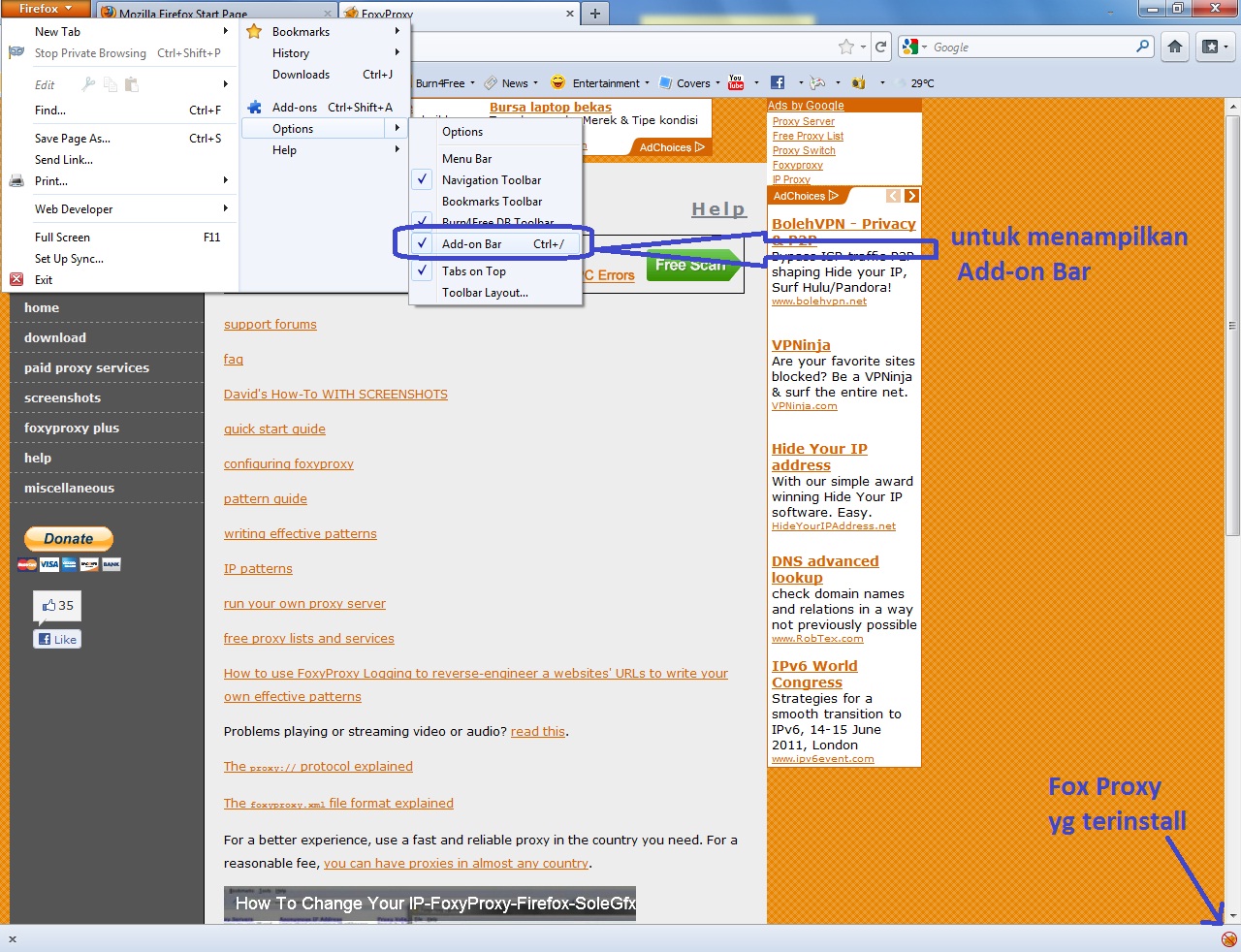This screenshot has width=1241, height=952.
Task: Open the VPNinja ad link
Action: click(x=801, y=345)
